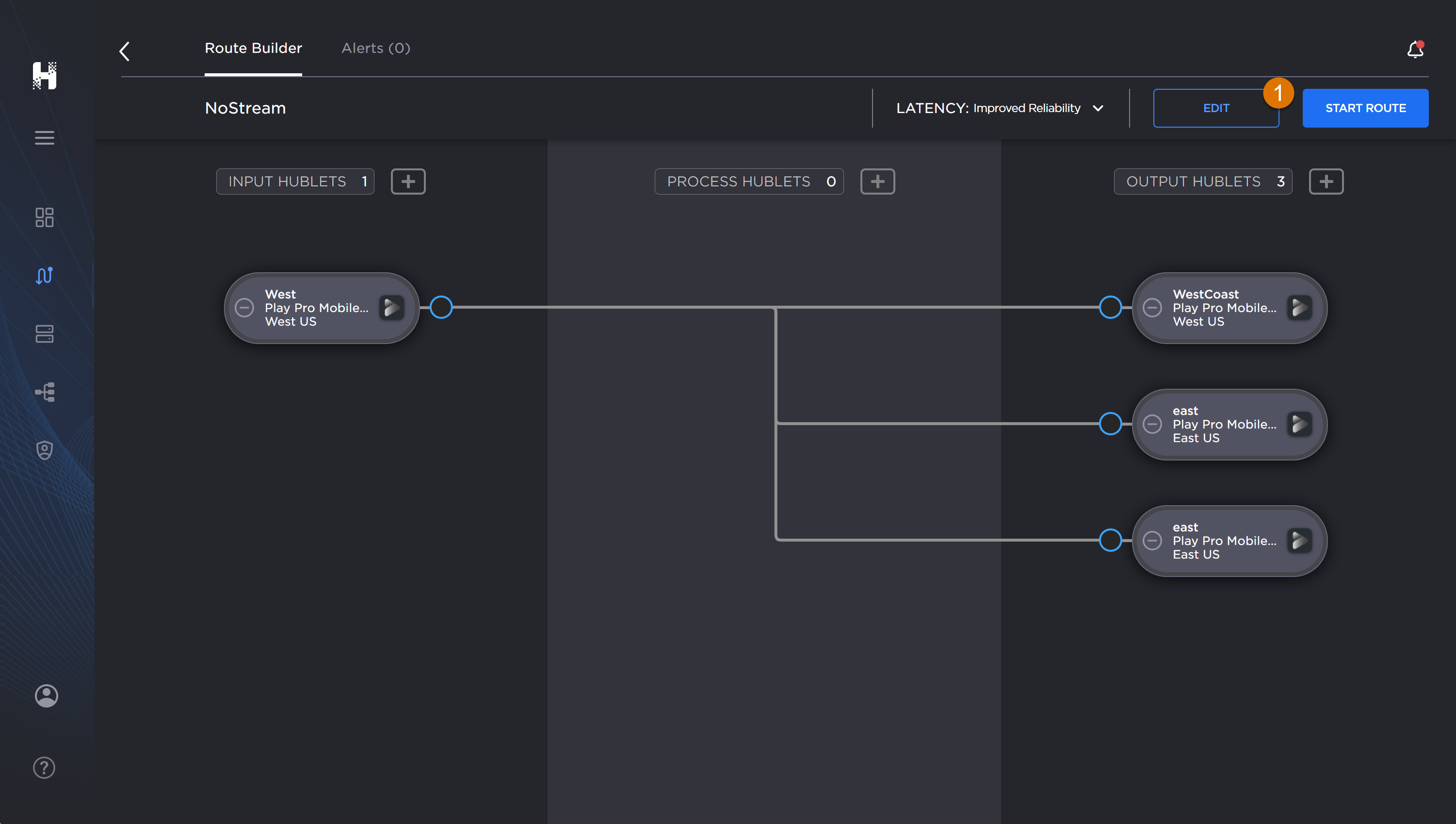Open the hublets server panel
The height and width of the screenshot is (824, 1456).
tap(44, 334)
